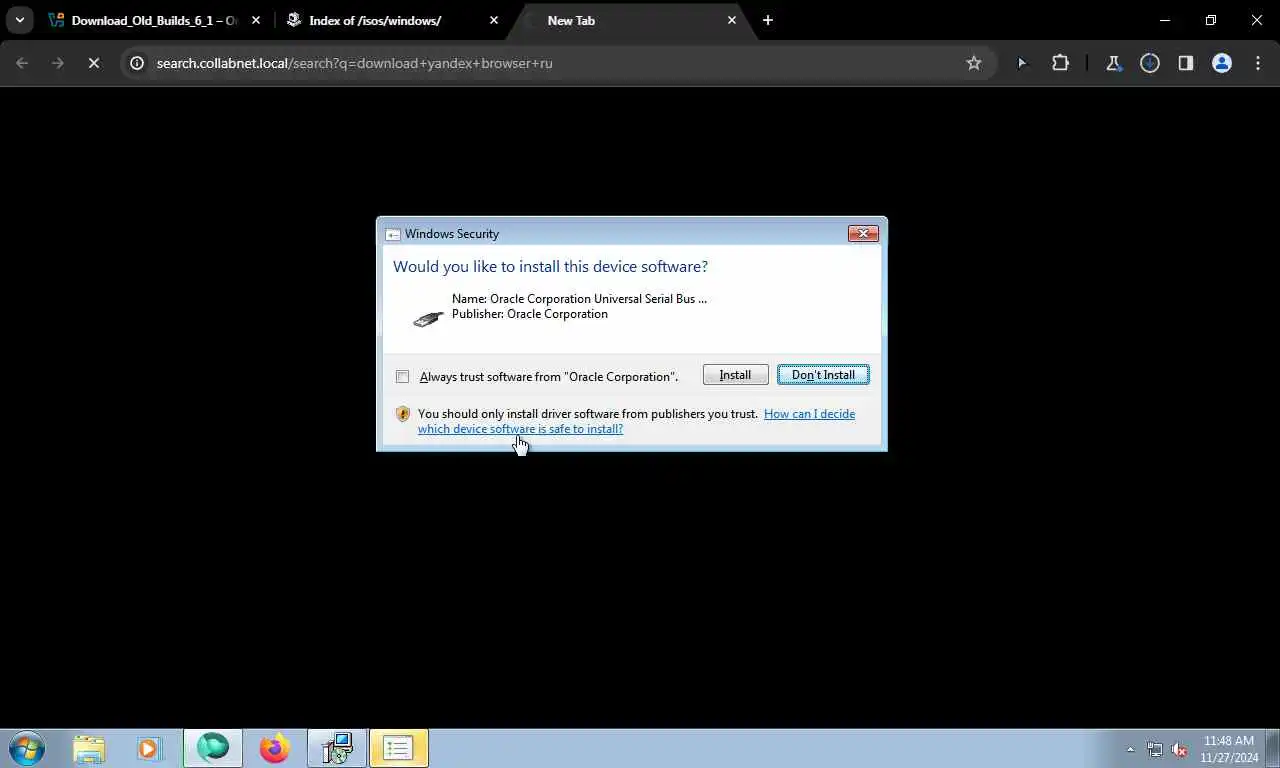1280x768 pixels.
Task: Expand the tab search dropdown arrow
Action: coord(20,20)
